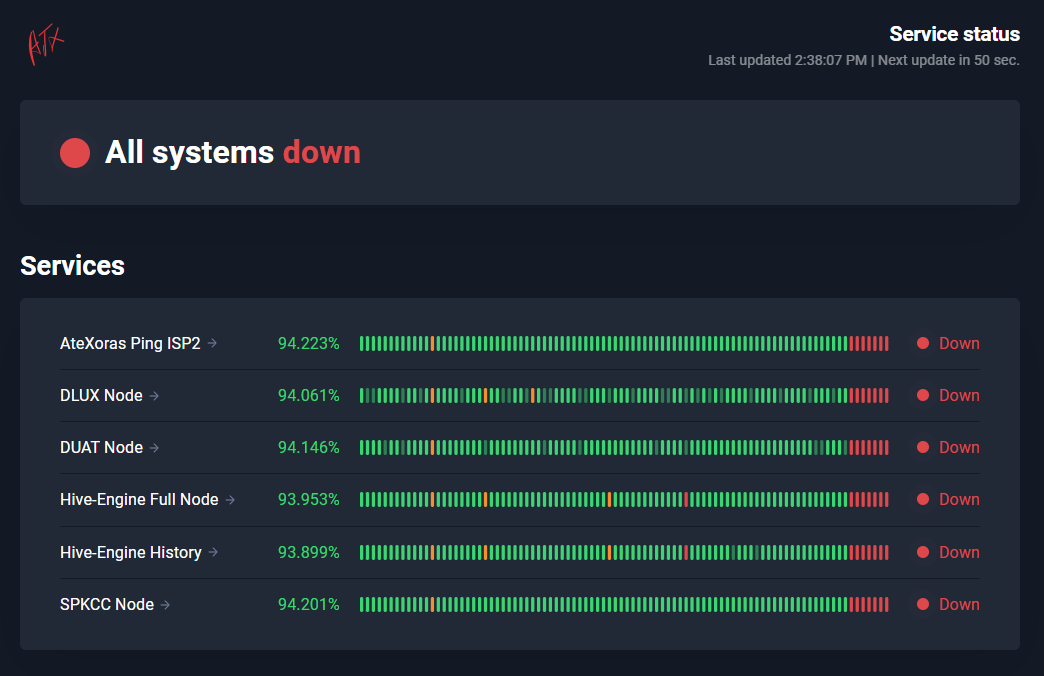Screen dimensions: 1044x676
Task: Click the Down status text for Hive-Engine History
Action: pos(959,552)
